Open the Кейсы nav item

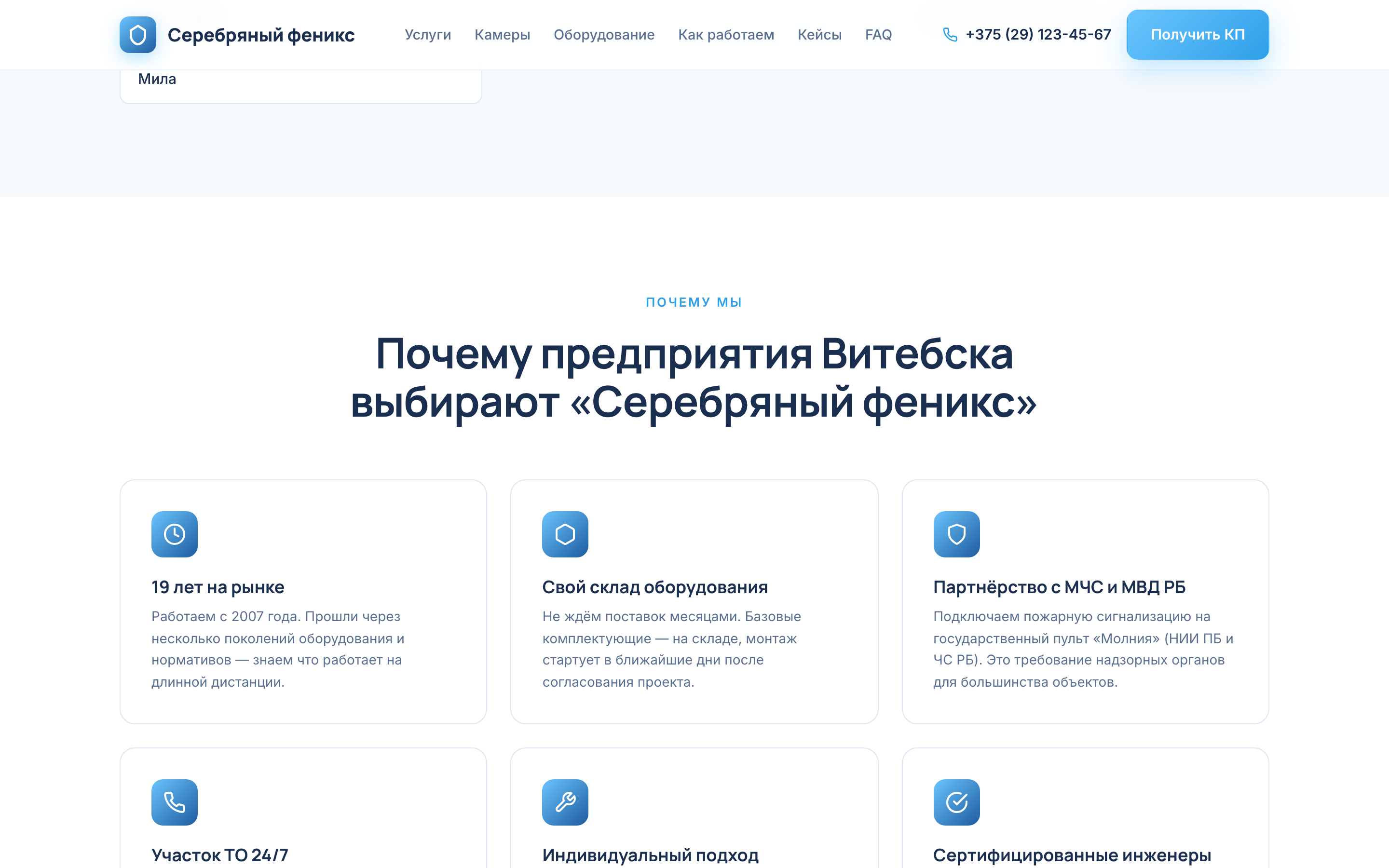819,34
